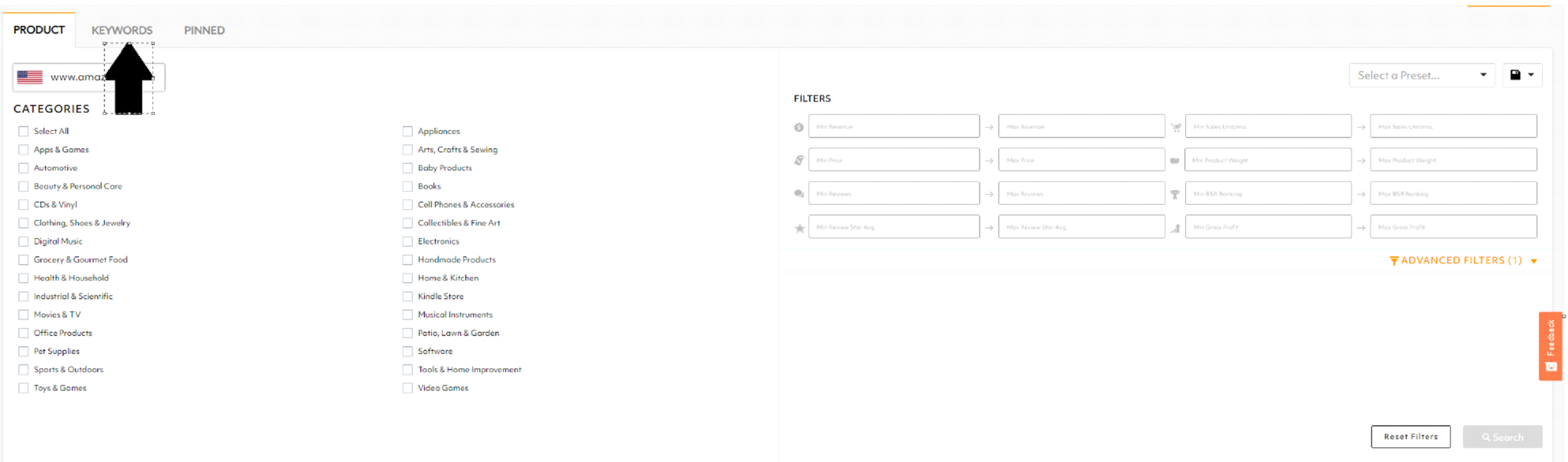Open the orange Feedback side tab
Viewport: 1568px width, 462px height.
(1550, 346)
